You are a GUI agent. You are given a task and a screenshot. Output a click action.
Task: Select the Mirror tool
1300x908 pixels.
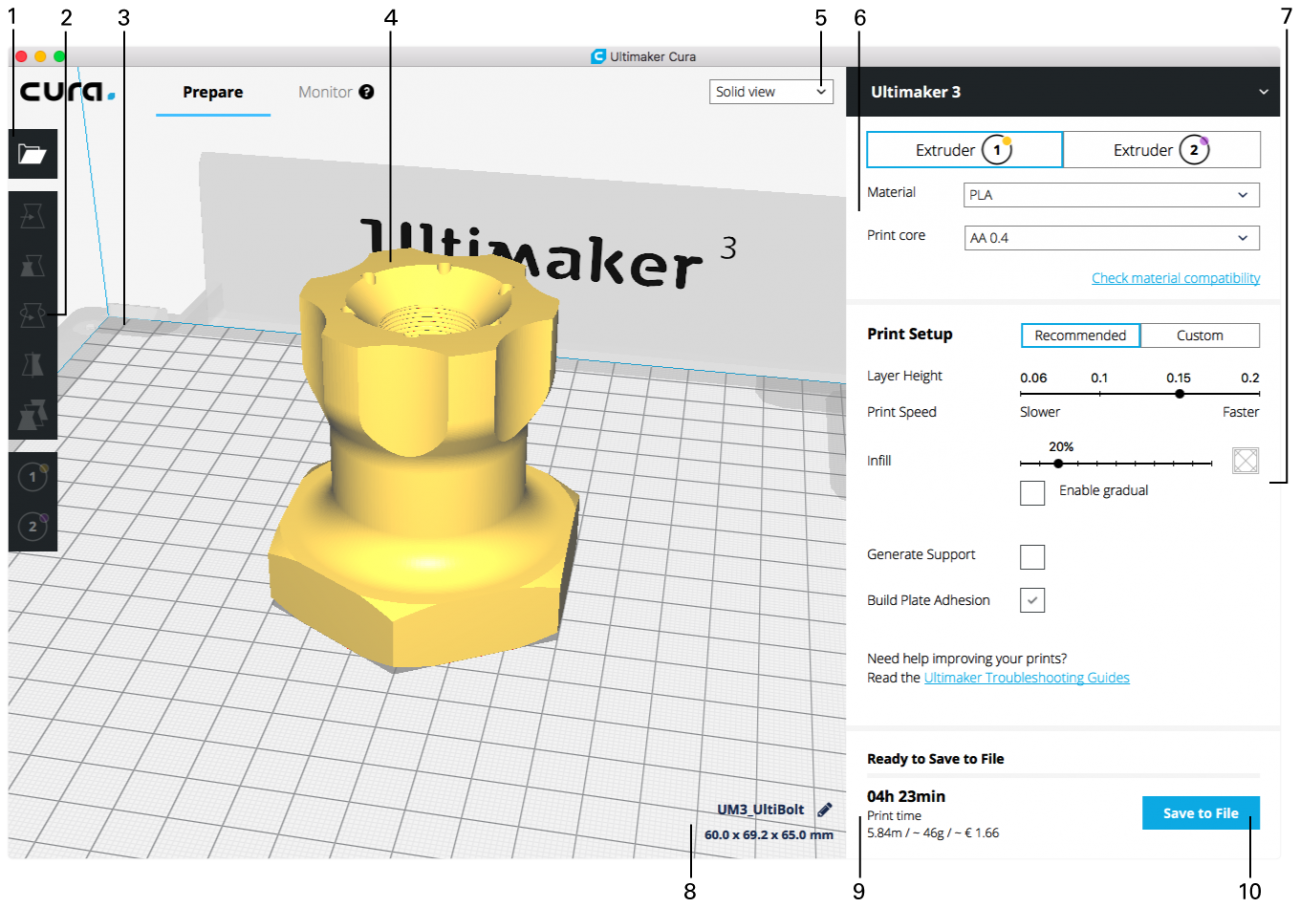tap(32, 364)
